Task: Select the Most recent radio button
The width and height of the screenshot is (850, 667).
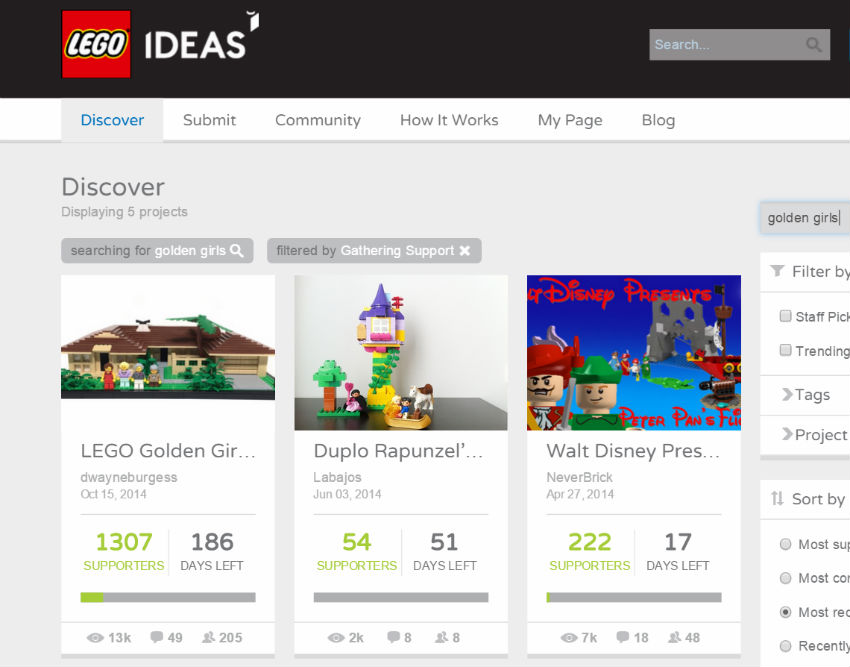Action: (x=785, y=612)
